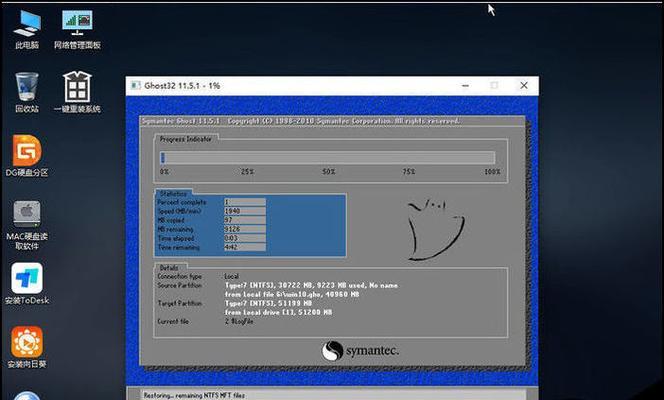Click the Symantec logo in Ghost
664x400 pixels.
click(x=360, y=351)
